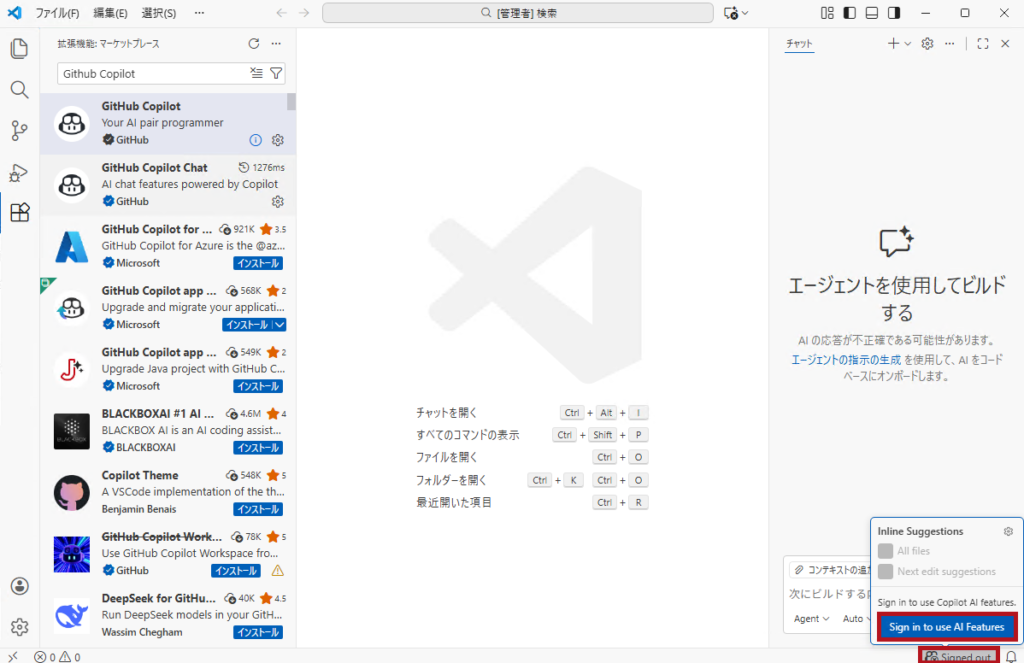Image resolution: width=1024 pixels, height=663 pixels.
Task: Open the Auto model picker dropdown
Action: pyautogui.click(x=857, y=618)
